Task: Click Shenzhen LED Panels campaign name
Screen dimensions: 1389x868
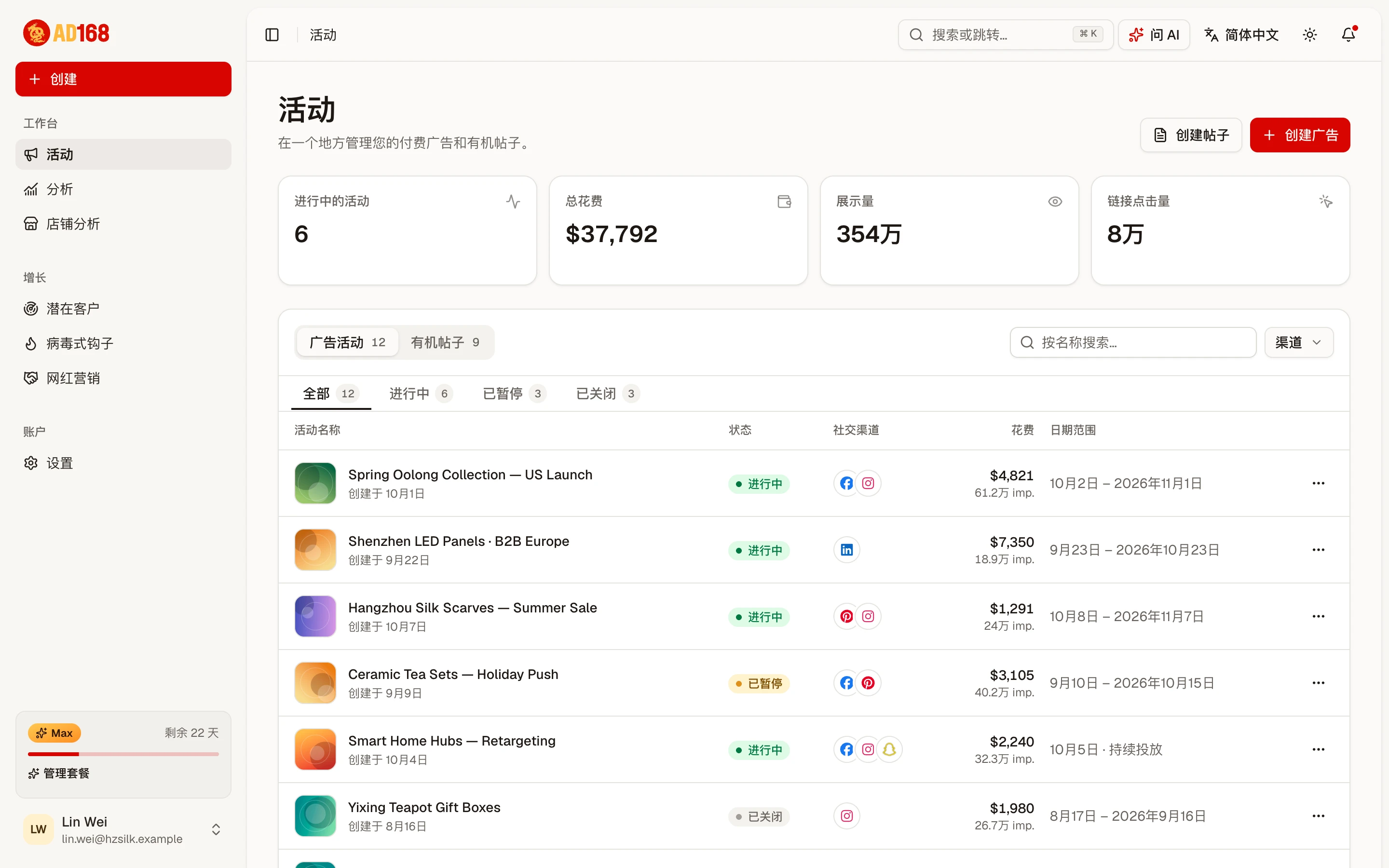Action: 459,542
